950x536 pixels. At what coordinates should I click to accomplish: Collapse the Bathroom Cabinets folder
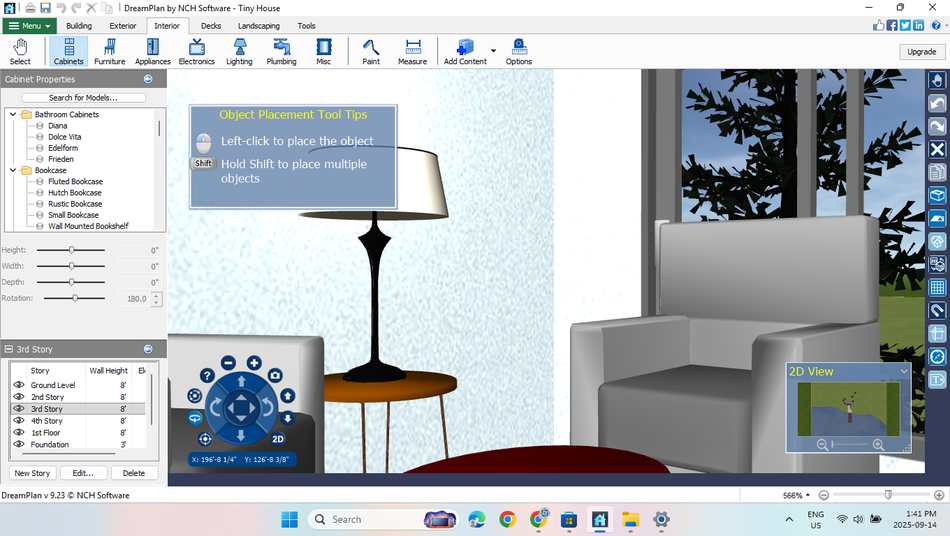(x=13, y=114)
